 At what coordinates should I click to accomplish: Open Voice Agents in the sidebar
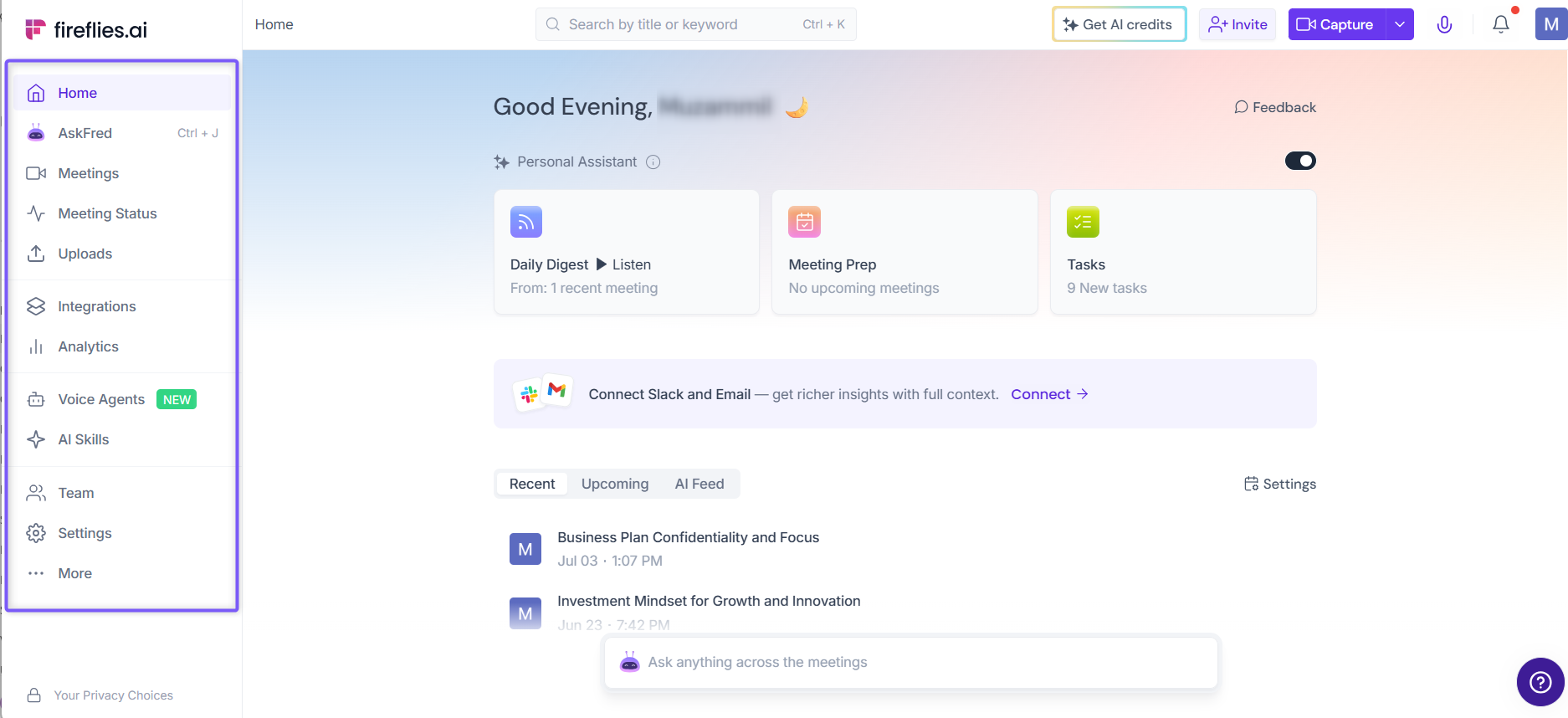[122, 399]
